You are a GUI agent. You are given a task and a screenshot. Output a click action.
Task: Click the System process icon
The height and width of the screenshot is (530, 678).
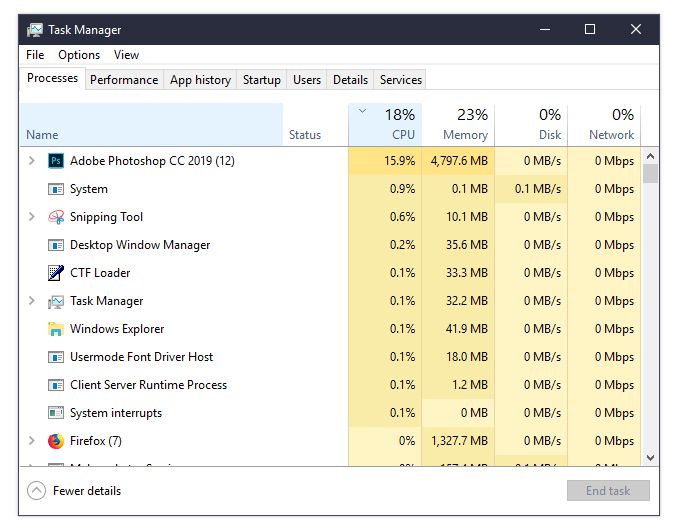56,189
